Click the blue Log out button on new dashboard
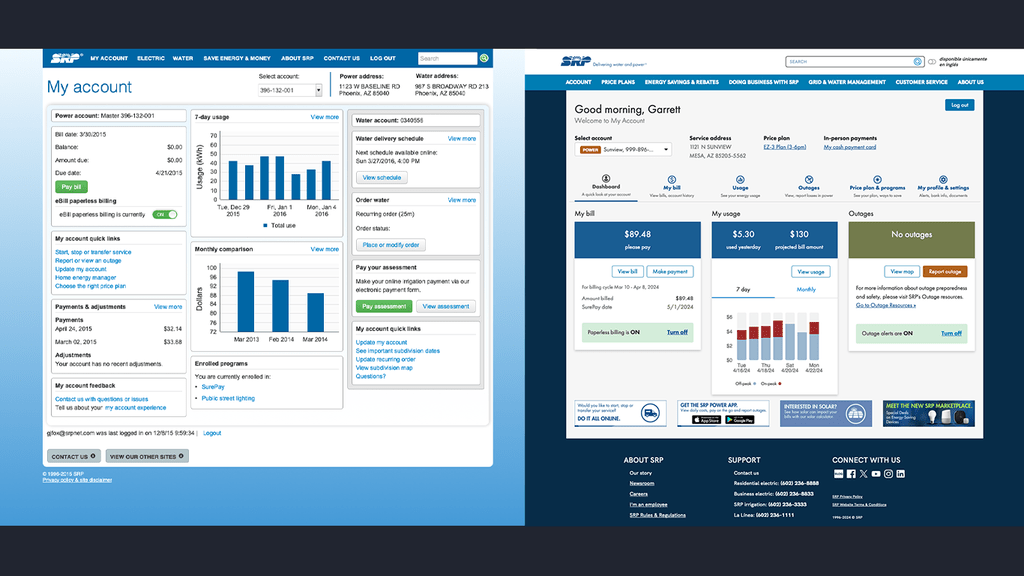This screenshot has height=576, width=1024. click(959, 105)
